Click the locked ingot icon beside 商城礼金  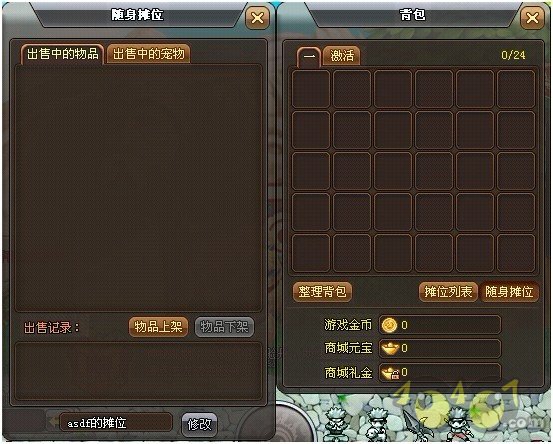[x=391, y=372]
